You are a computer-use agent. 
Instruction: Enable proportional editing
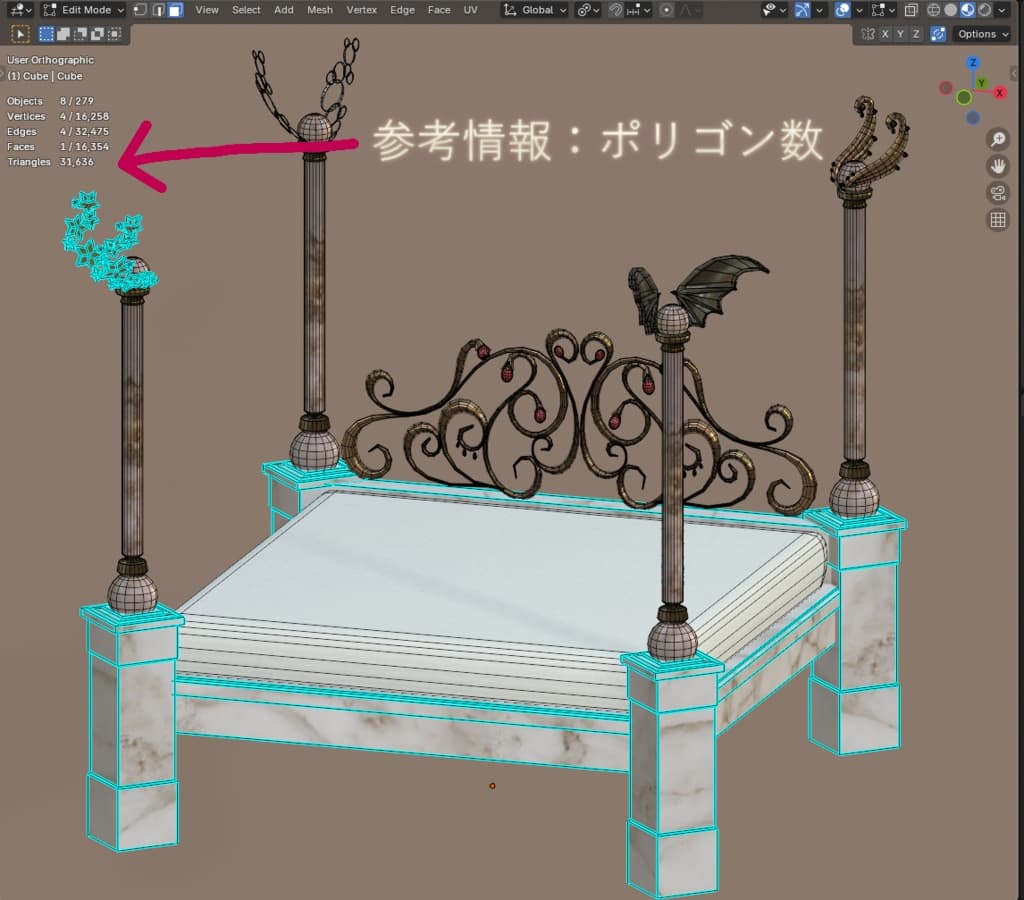(x=664, y=9)
